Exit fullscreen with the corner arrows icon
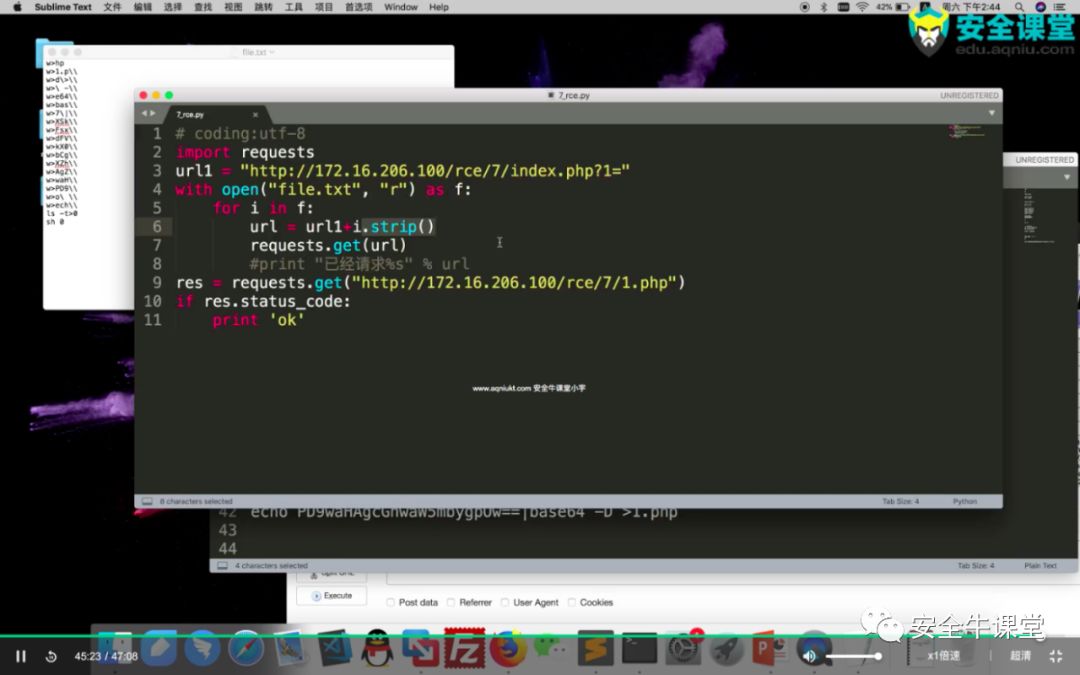Image resolution: width=1080 pixels, height=675 pixels. click(1056, 656)
